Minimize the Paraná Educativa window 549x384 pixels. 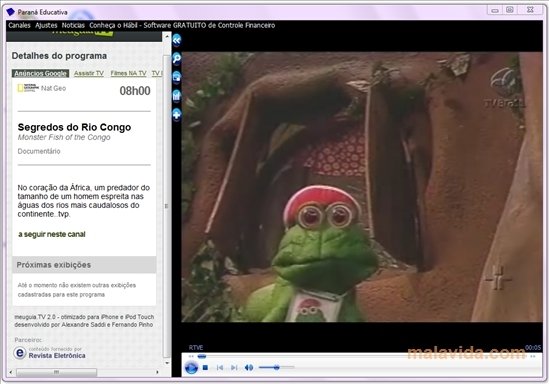coord(495,10)
